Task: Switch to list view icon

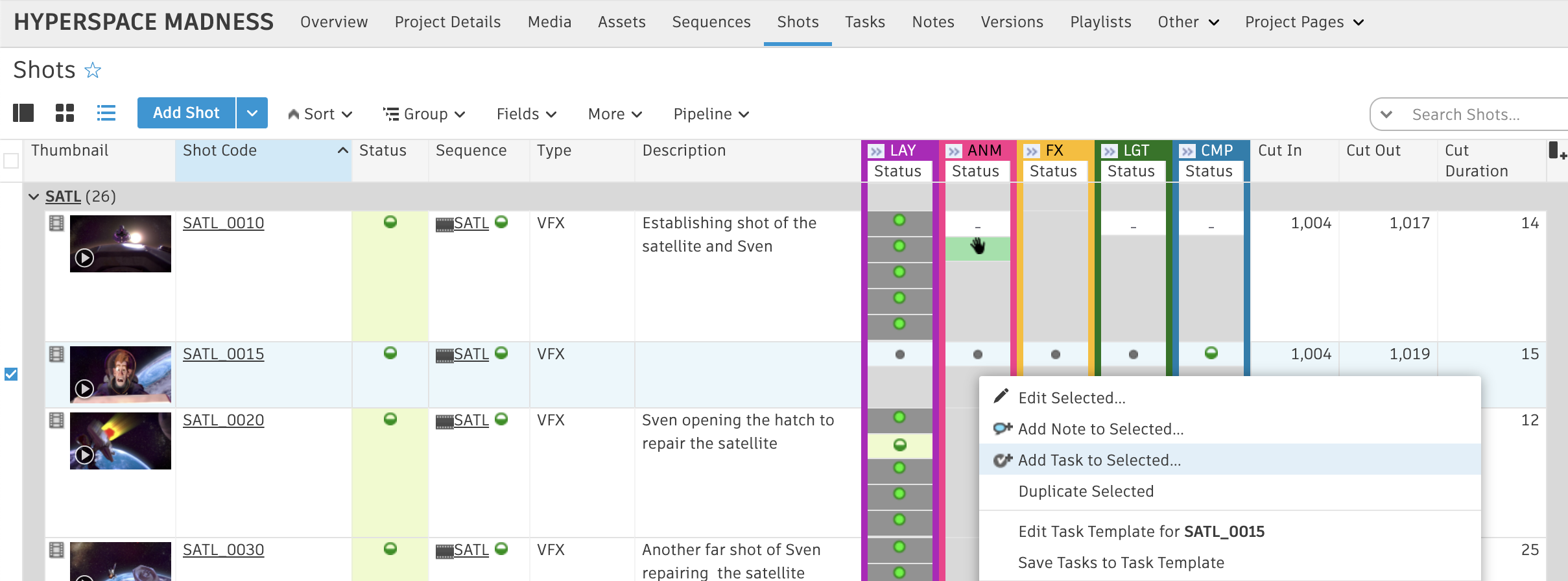Action: (106, 113)
